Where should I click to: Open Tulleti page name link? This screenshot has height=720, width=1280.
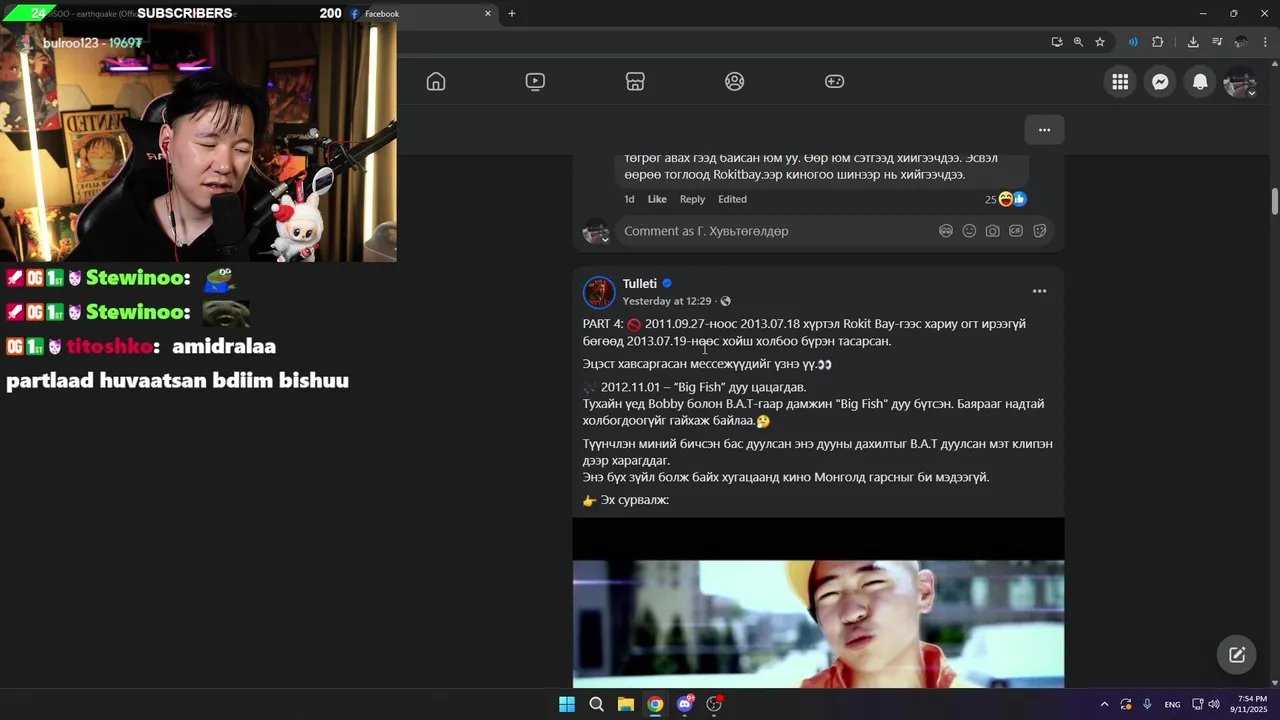639,284
